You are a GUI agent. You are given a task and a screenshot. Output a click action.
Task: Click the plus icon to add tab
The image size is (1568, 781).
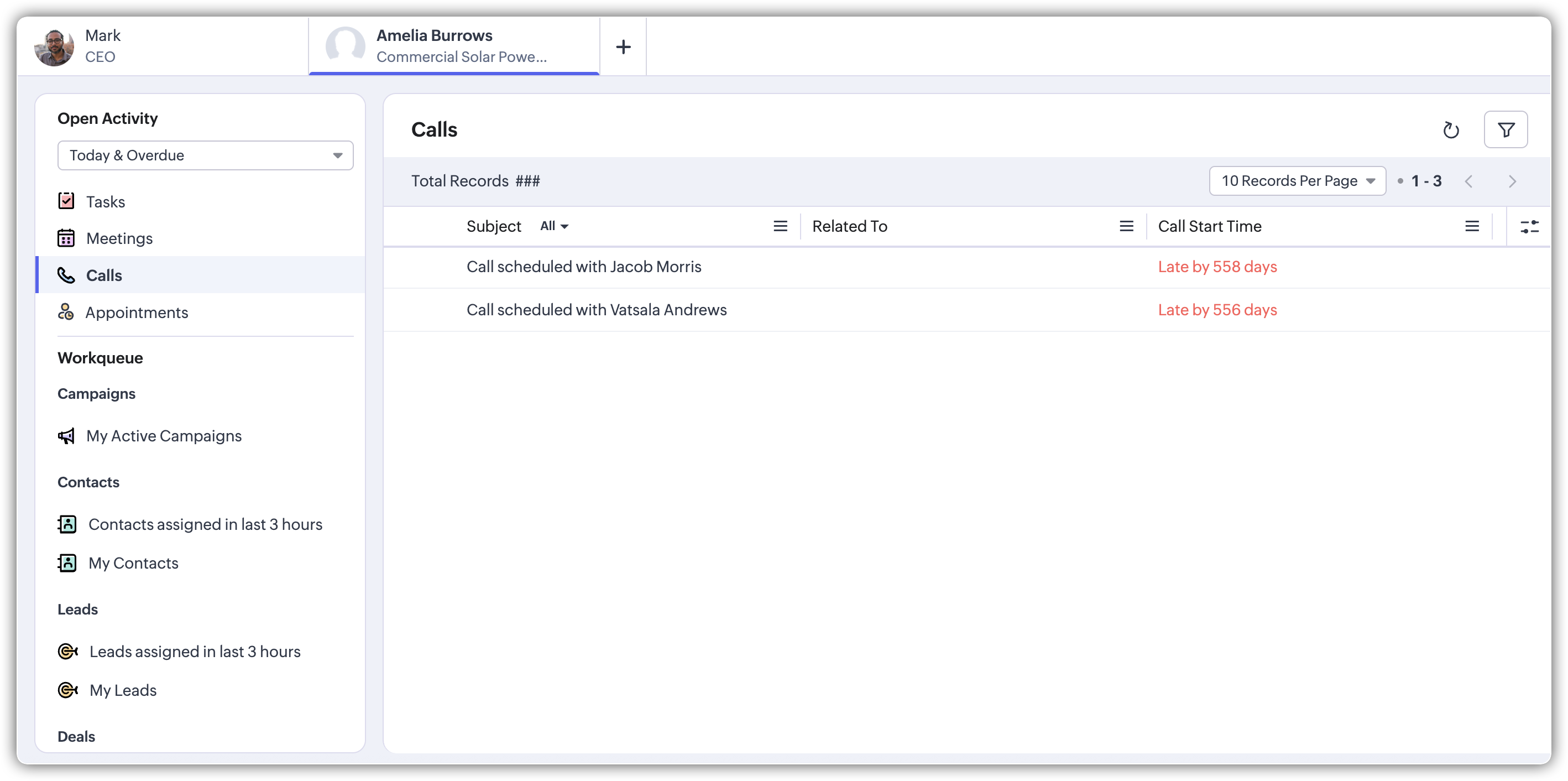(623, 47)
